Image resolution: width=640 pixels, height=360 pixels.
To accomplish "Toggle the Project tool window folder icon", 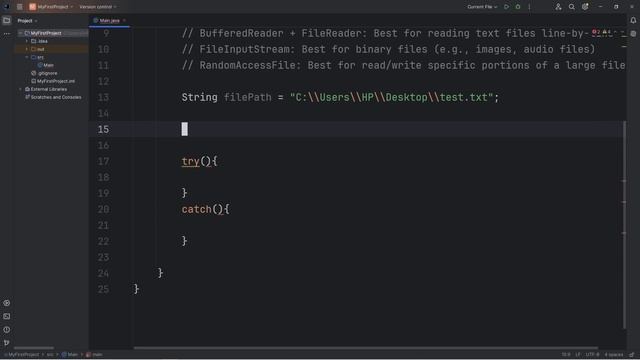I will [7, 20].
